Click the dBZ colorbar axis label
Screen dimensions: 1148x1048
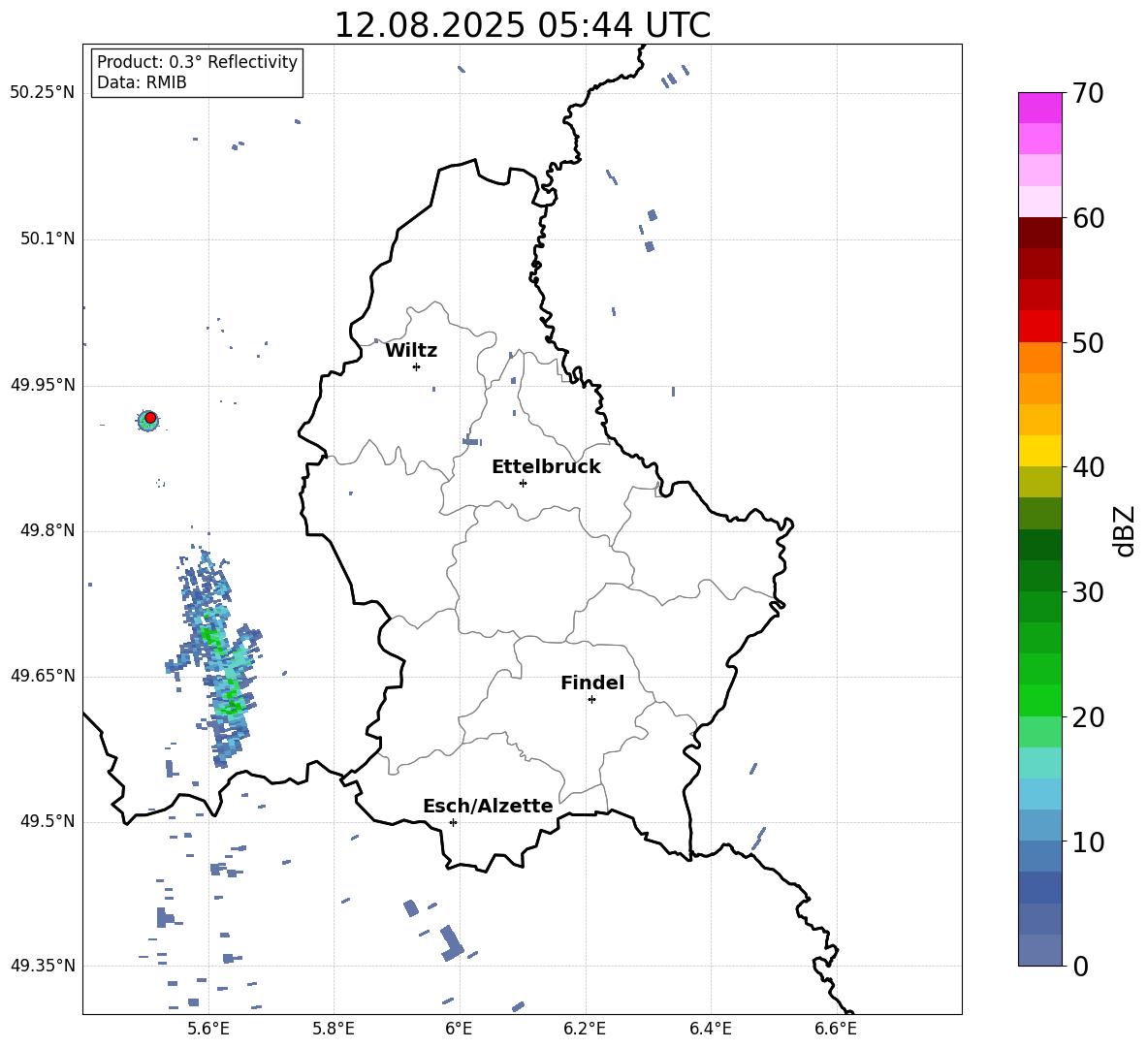pos(1125,531)
